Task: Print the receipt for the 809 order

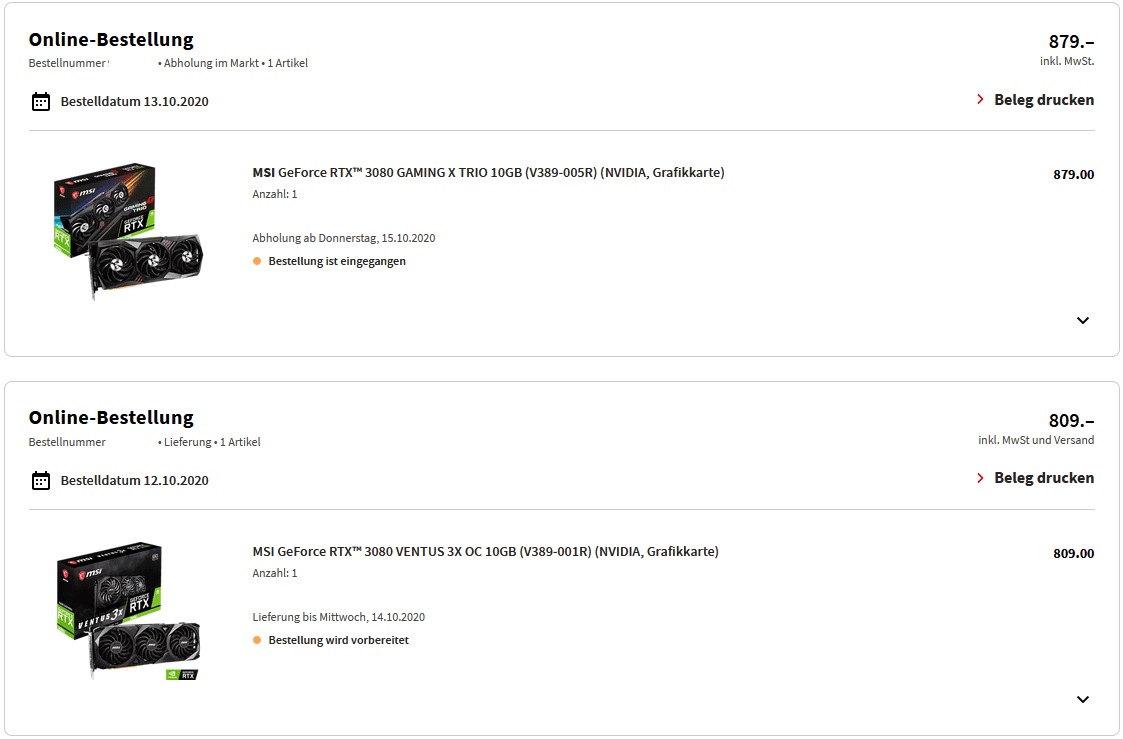Action: click(x=1044, y=478)
